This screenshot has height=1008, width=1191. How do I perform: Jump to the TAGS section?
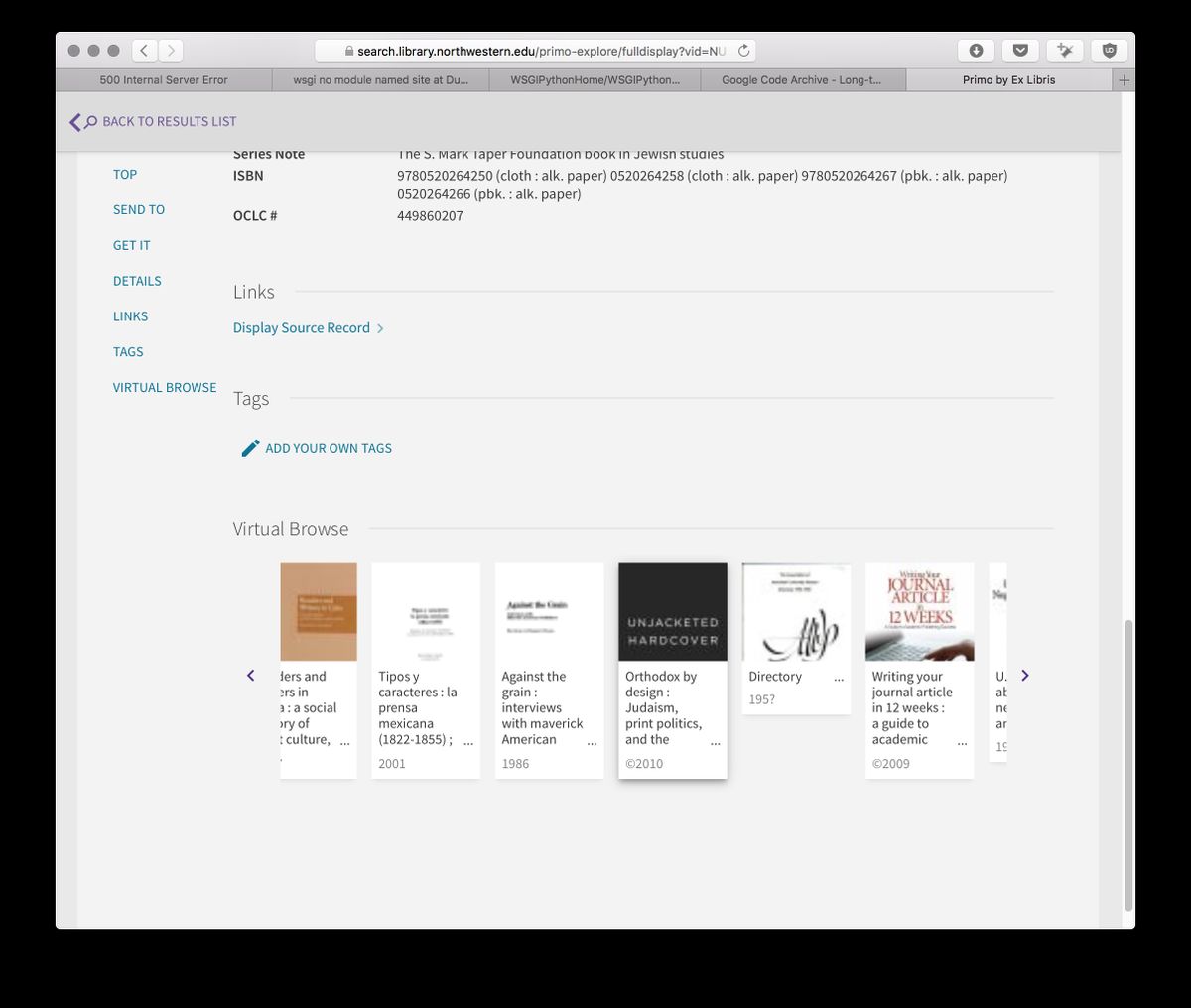[128, 352]
